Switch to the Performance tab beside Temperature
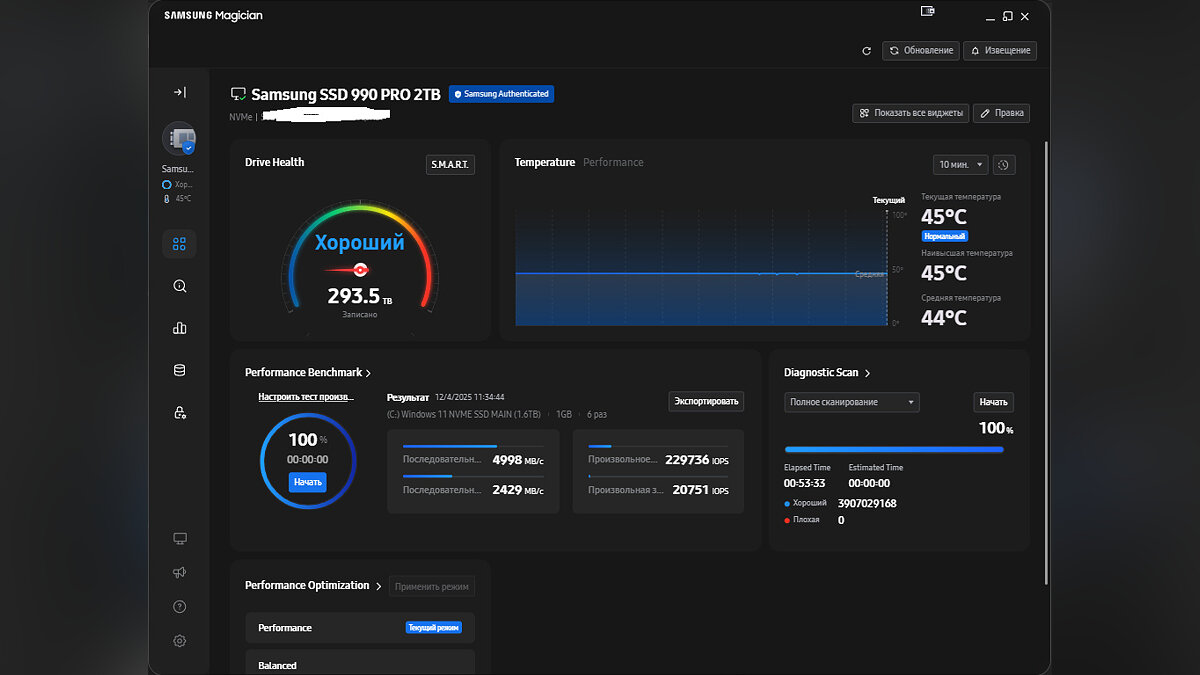This screenshot has height=675, width=1200. [x=613, y=162]
